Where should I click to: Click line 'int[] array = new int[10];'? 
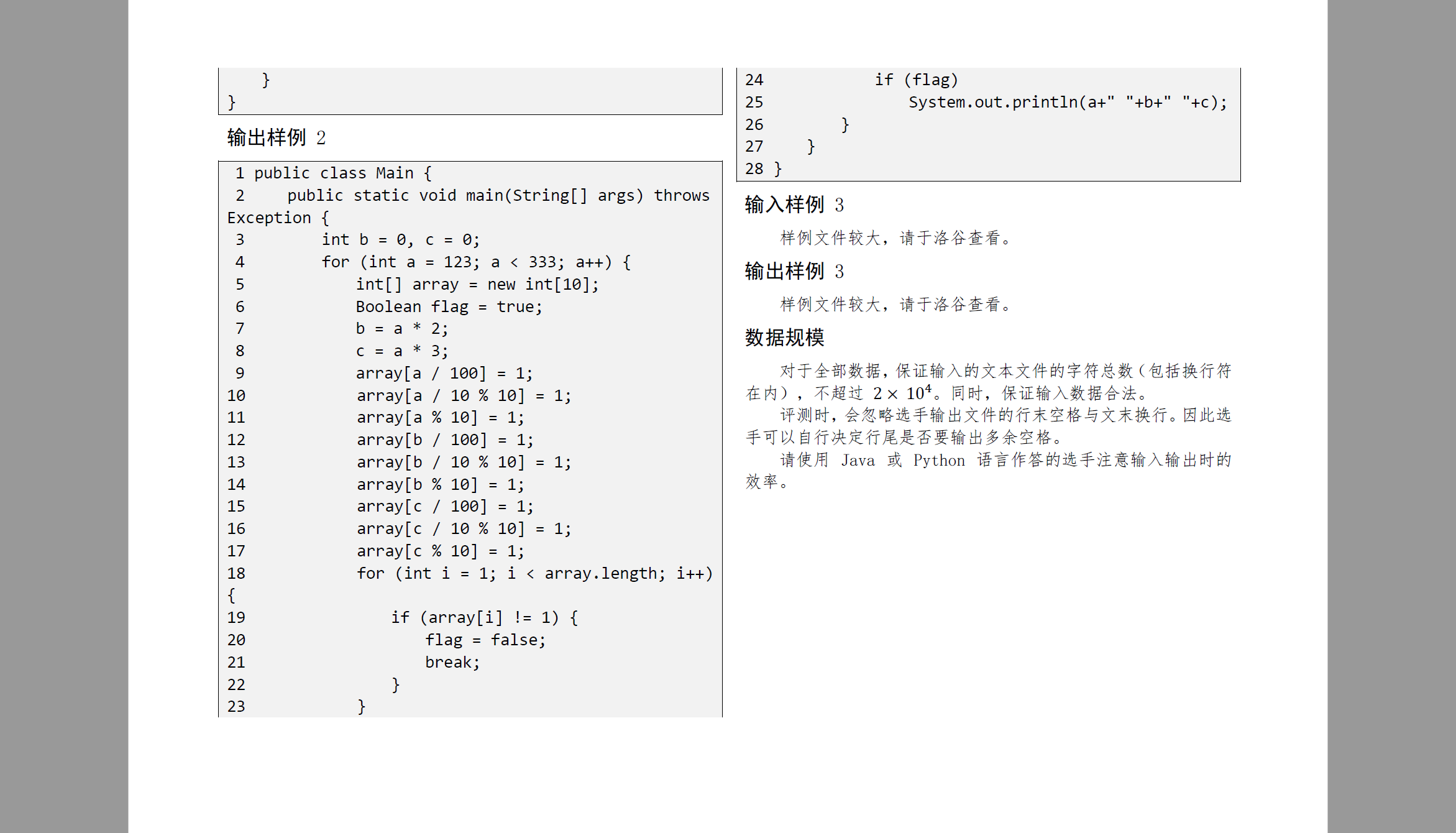477,285
